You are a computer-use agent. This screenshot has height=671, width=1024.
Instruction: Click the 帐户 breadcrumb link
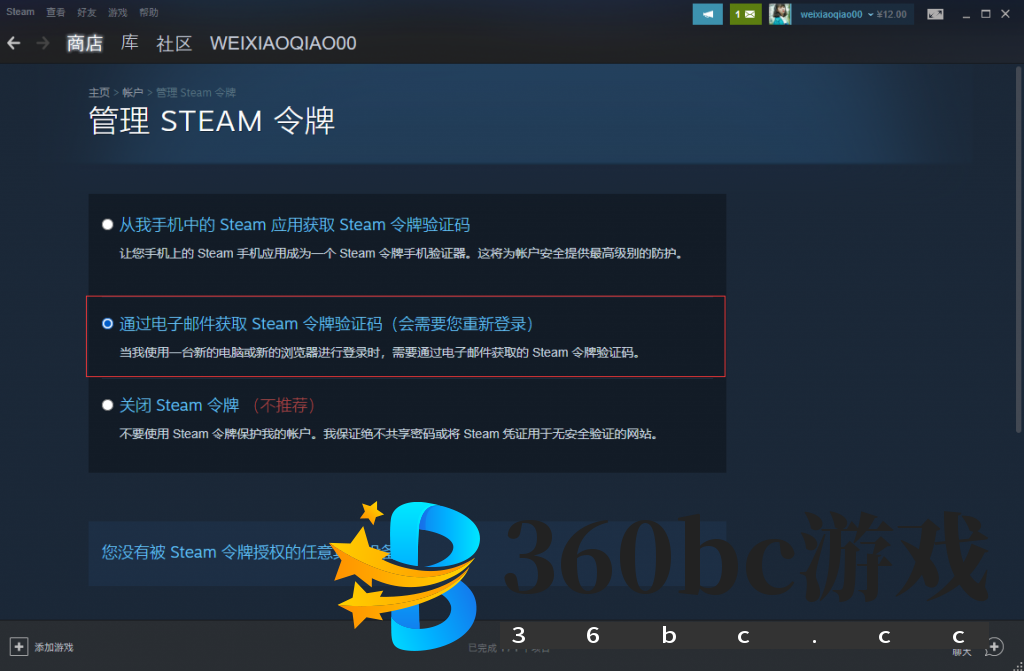[132, 92]
